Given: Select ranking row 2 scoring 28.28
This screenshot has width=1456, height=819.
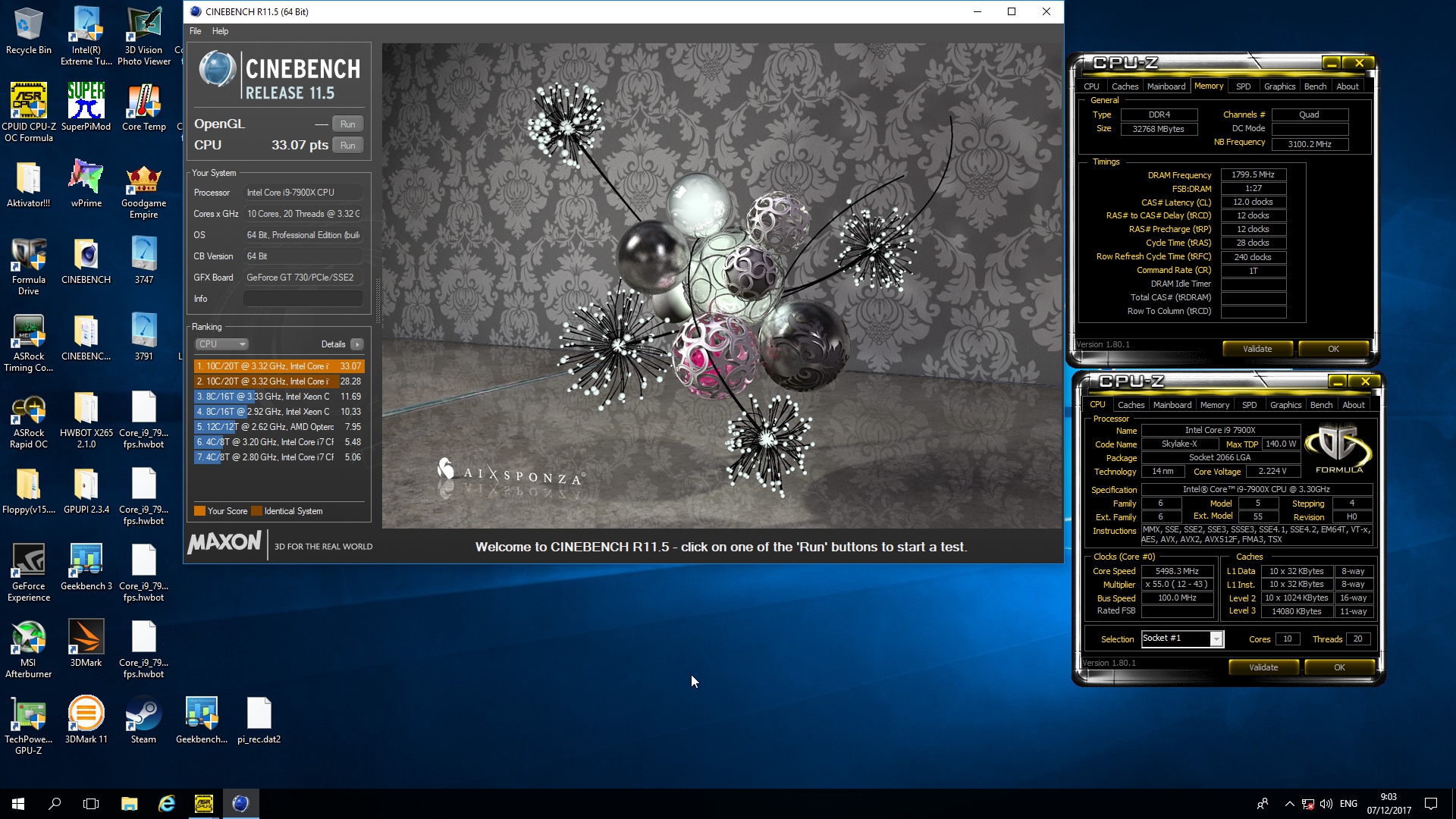Looking at the screenshot, I should [279, 381].
